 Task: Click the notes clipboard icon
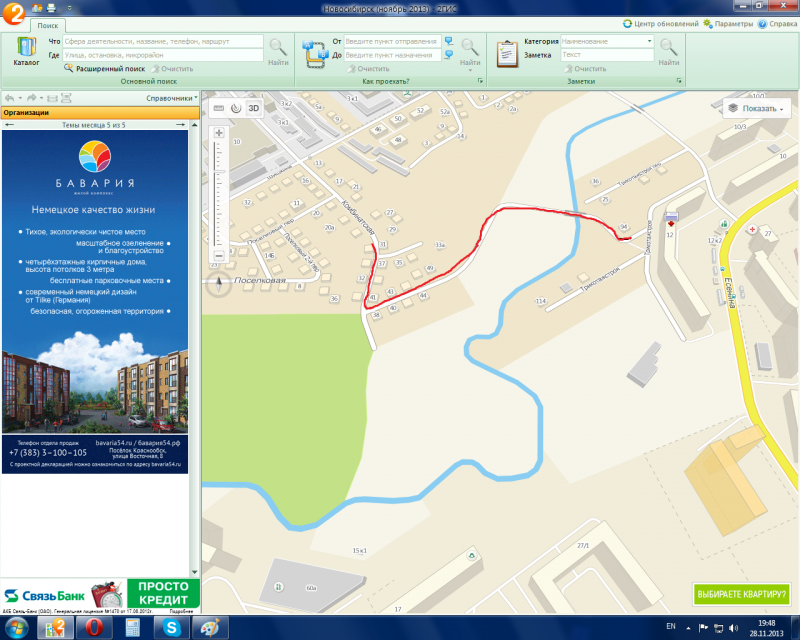pos(506,49)
